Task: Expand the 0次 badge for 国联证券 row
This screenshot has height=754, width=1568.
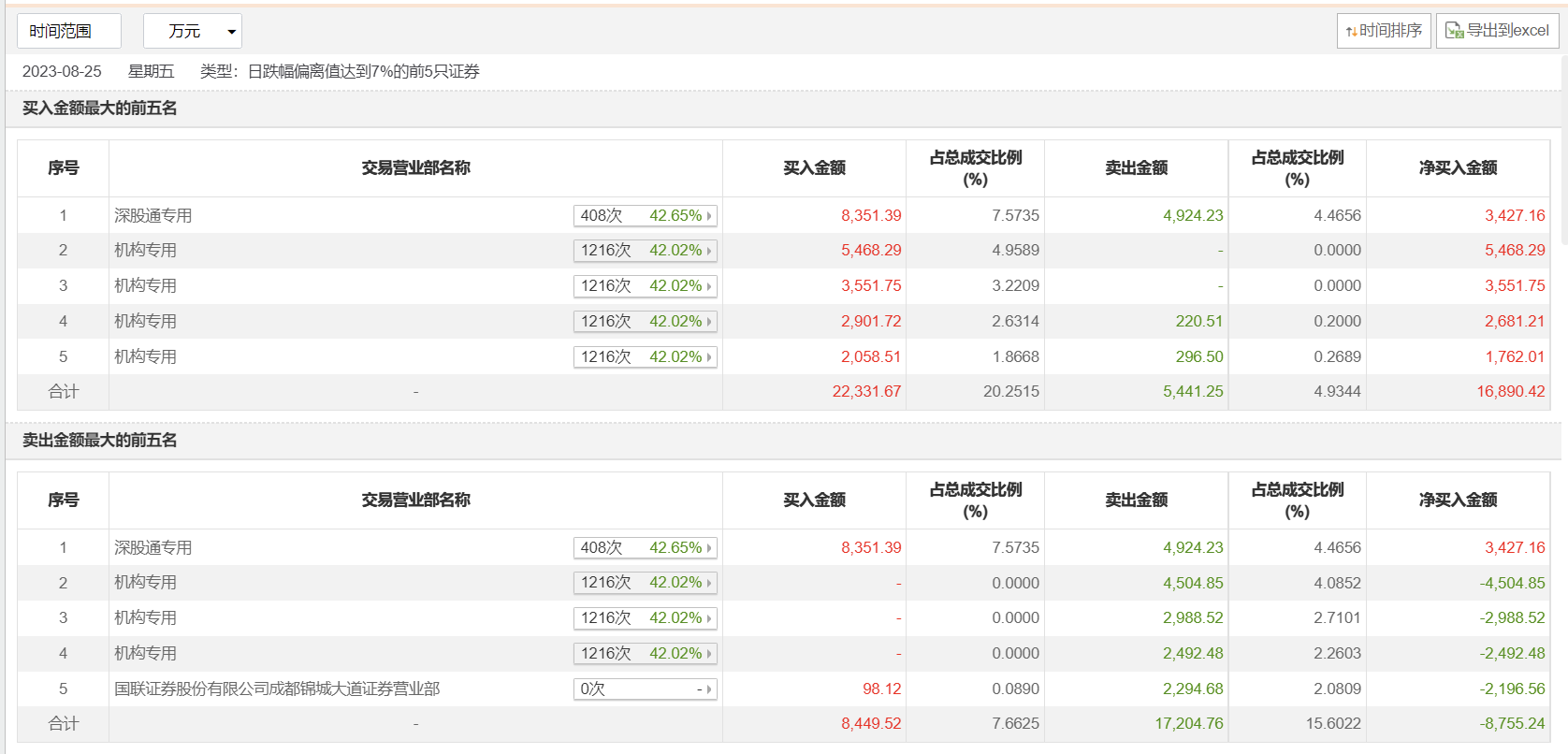Action: tap(645, 689)
